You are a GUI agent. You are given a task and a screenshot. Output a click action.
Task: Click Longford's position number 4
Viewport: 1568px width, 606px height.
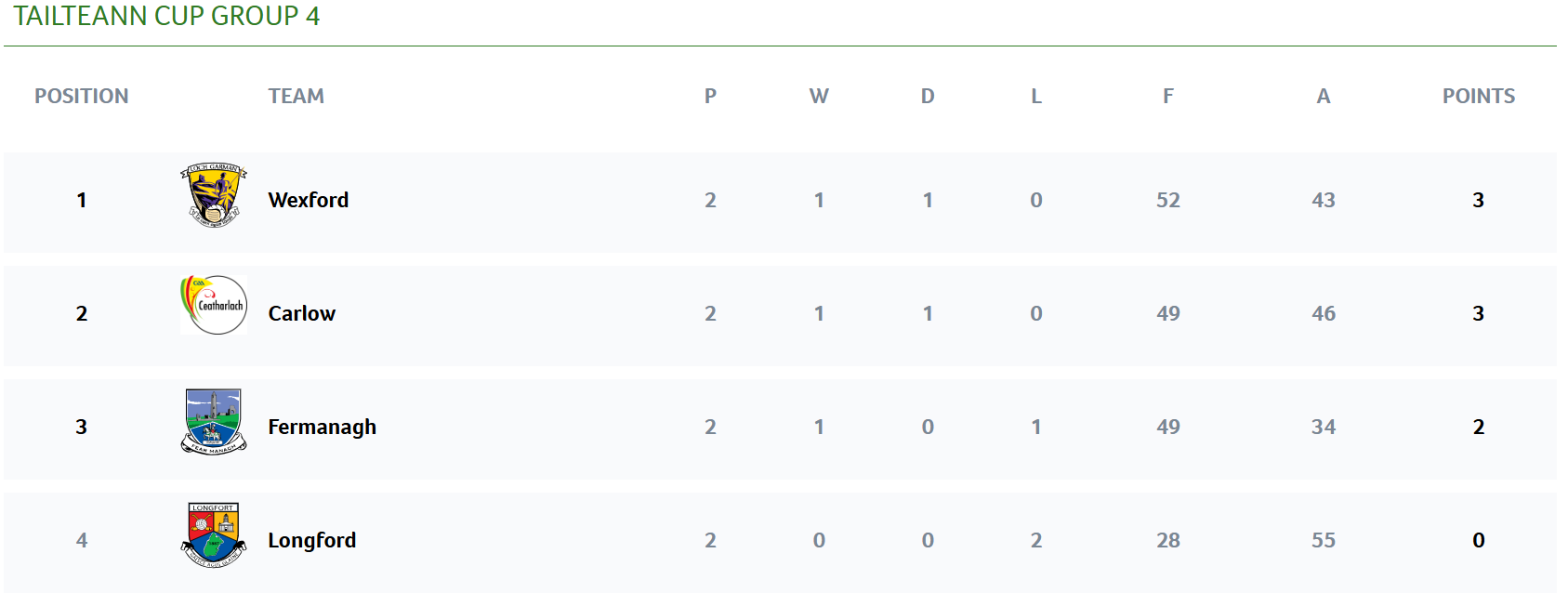82,540
